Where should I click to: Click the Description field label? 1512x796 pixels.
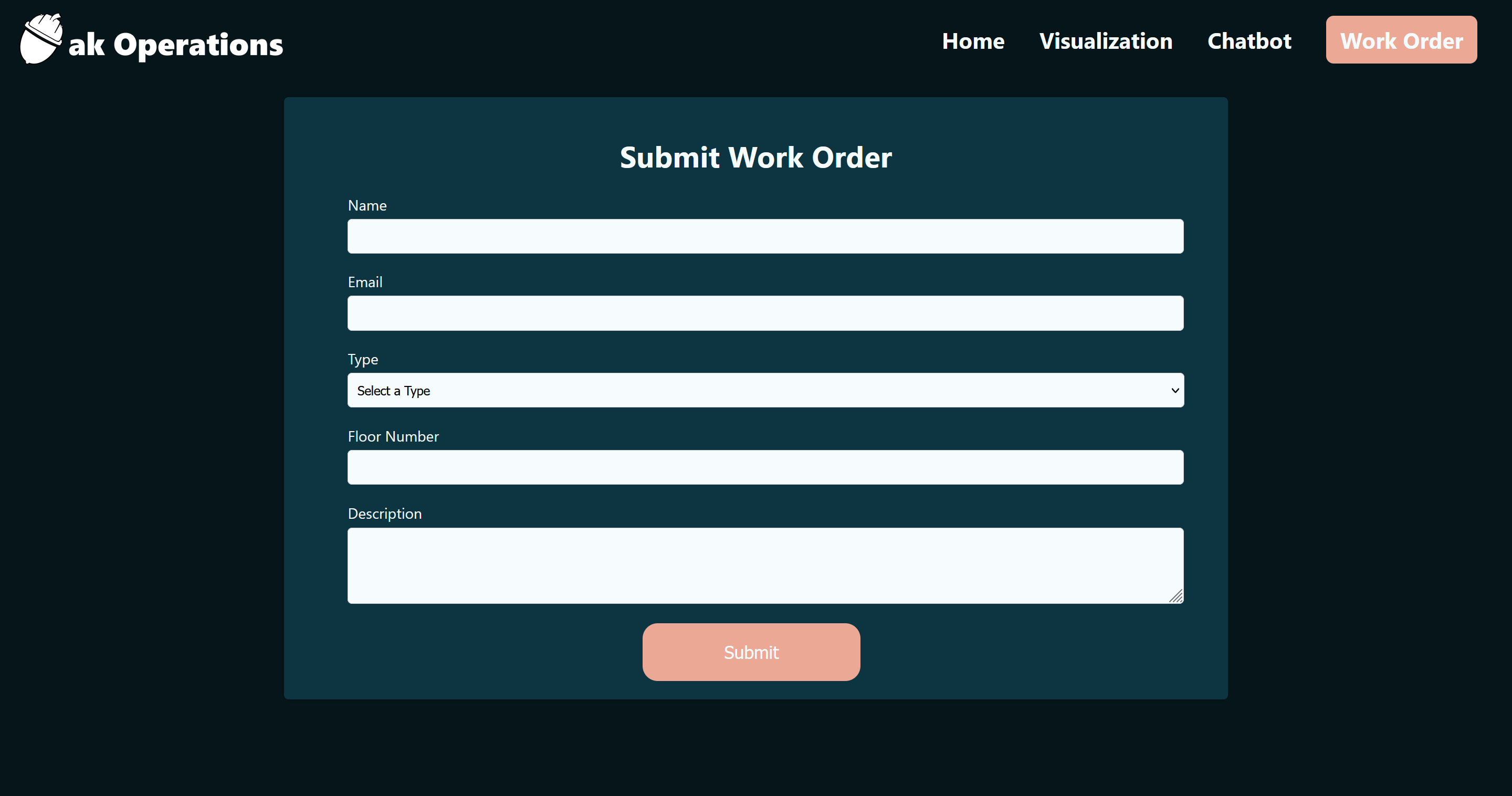coord(384,514)
